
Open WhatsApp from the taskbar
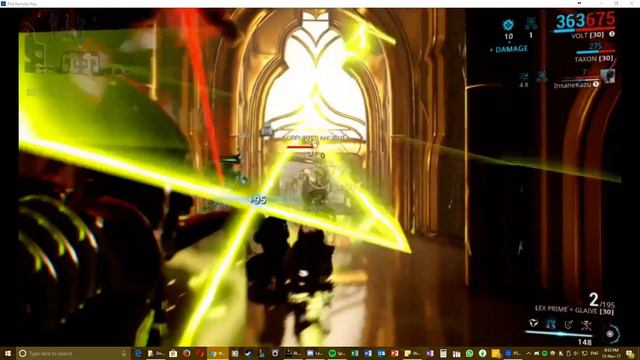(469, 353)
